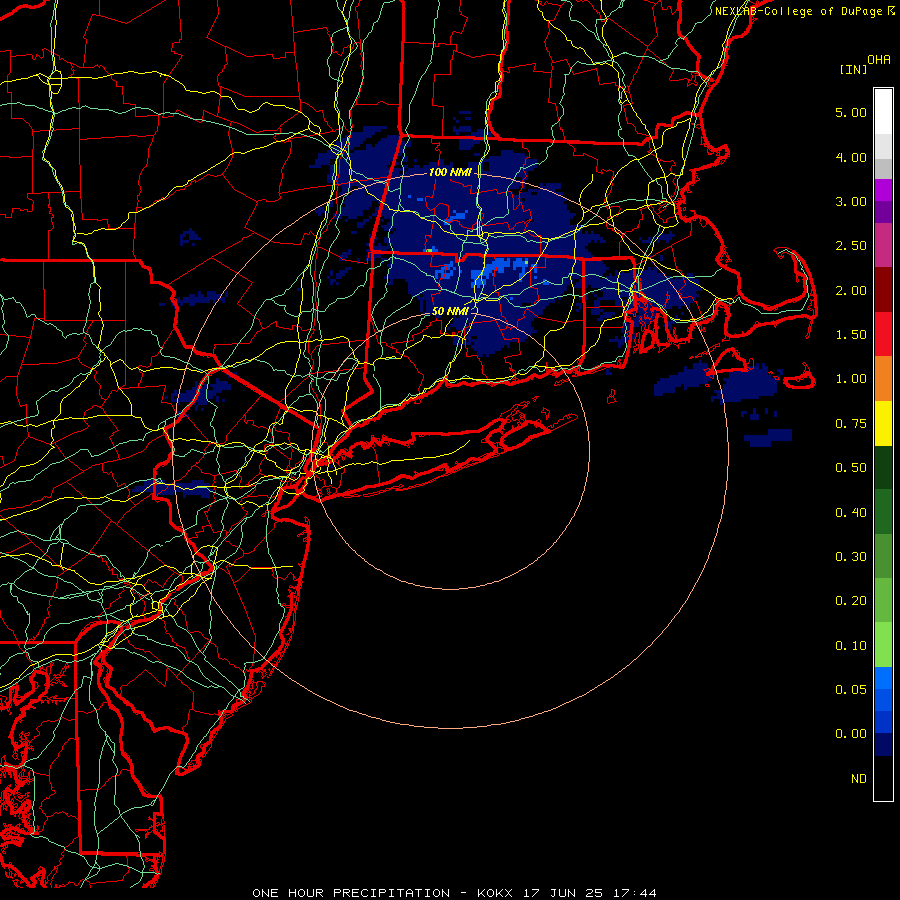Click the bright red swatch beside 1.50
The width and height of the screenshot is (900, 900).
click(883, 334)
